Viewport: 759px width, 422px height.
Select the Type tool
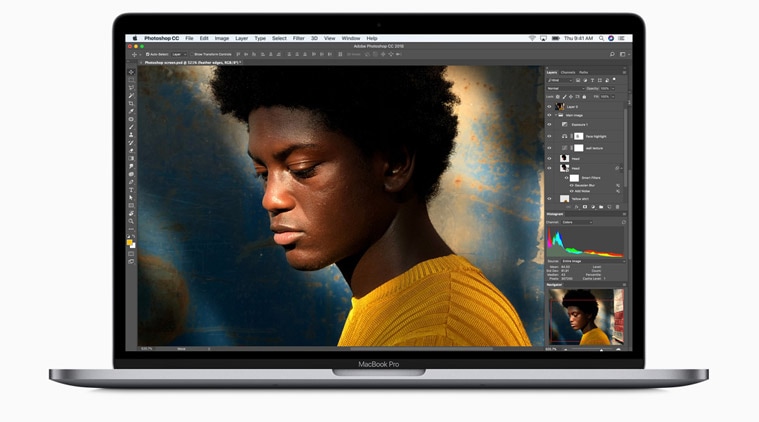131,190
